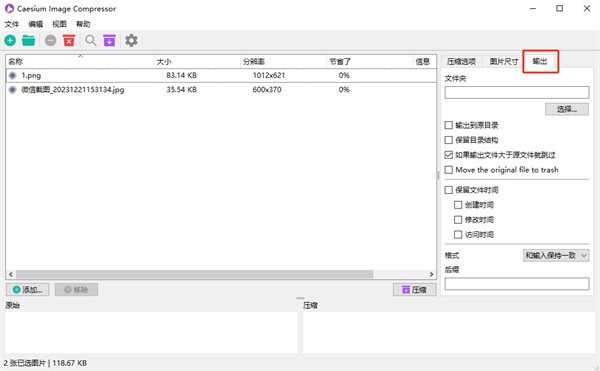
Task: Select the 1.png file row
Action: 221,75
